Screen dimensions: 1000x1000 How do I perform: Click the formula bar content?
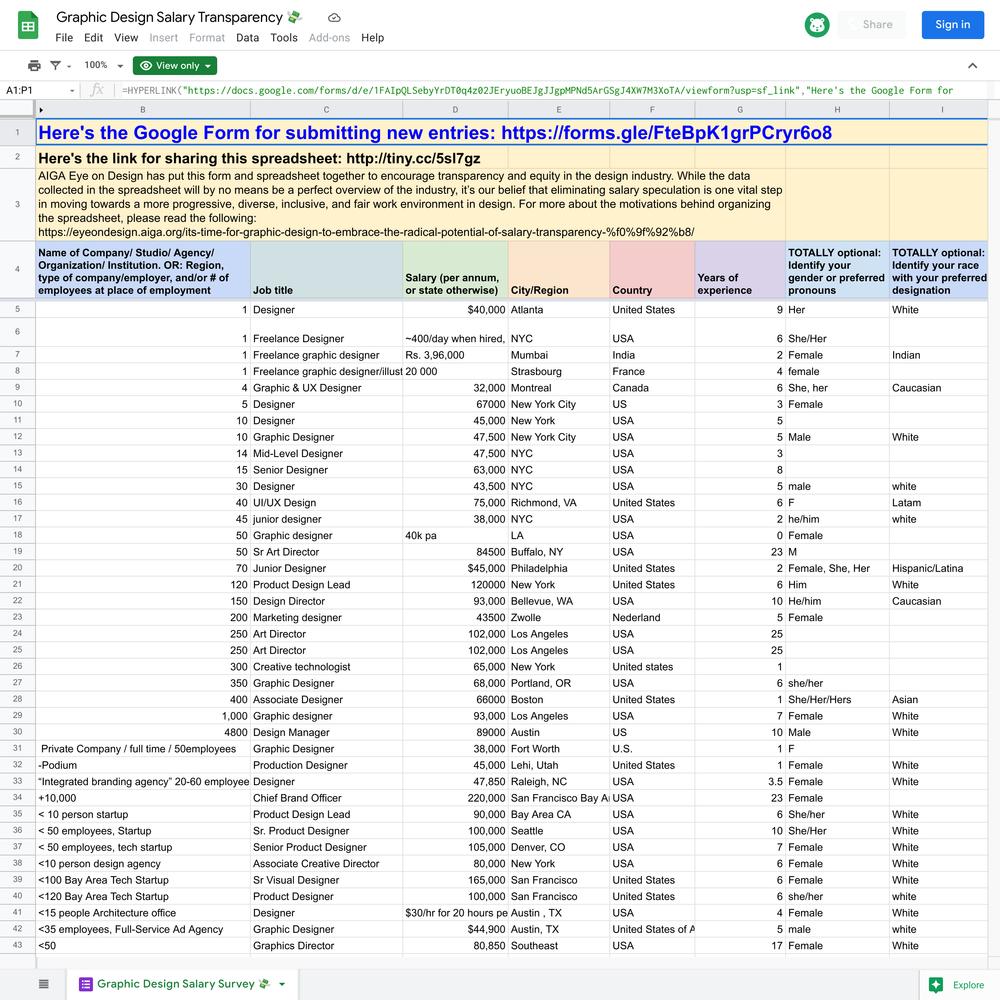point(540,91)
